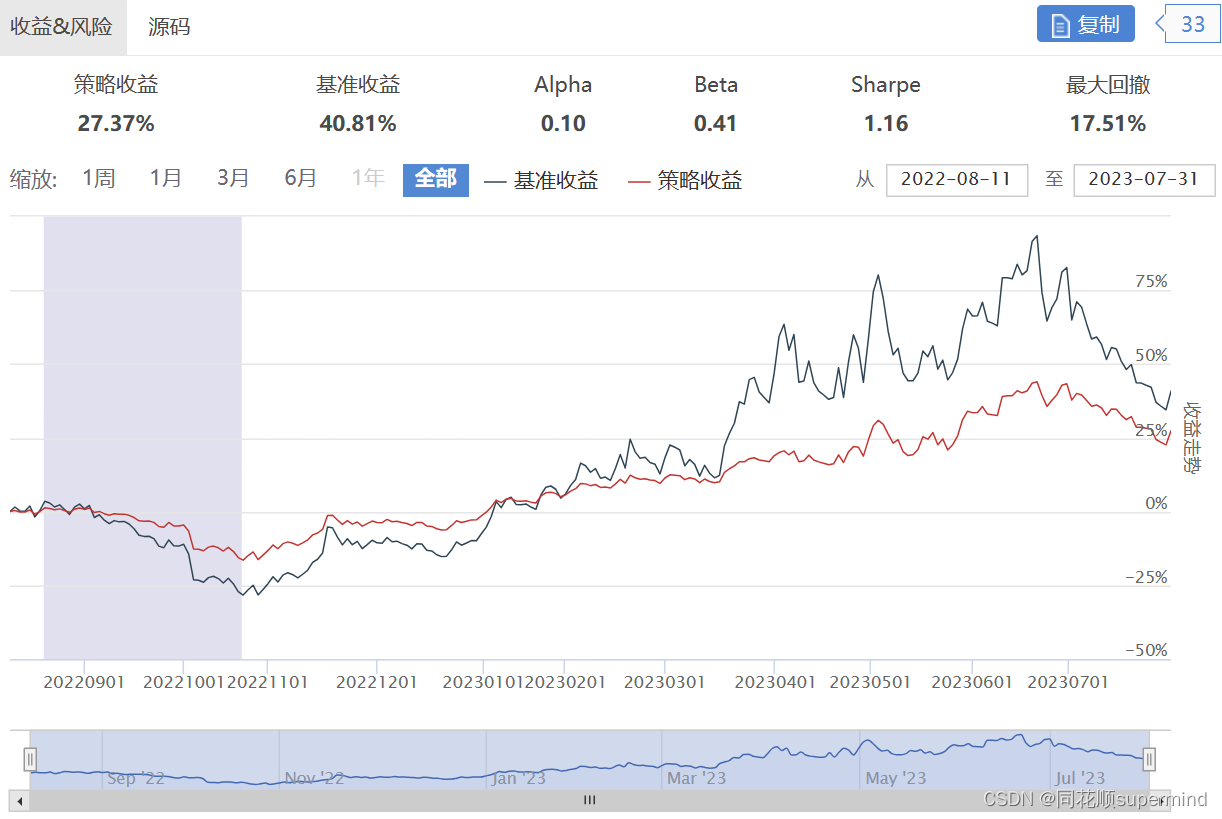Toggle the 基准收益 legend series
1222x819 pixels.
tap(541, 181)
